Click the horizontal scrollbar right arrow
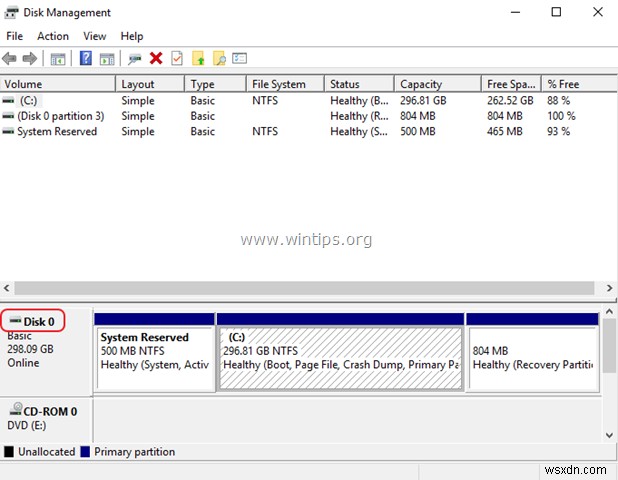This screenshot has width=618, height=480. [609, 288]
